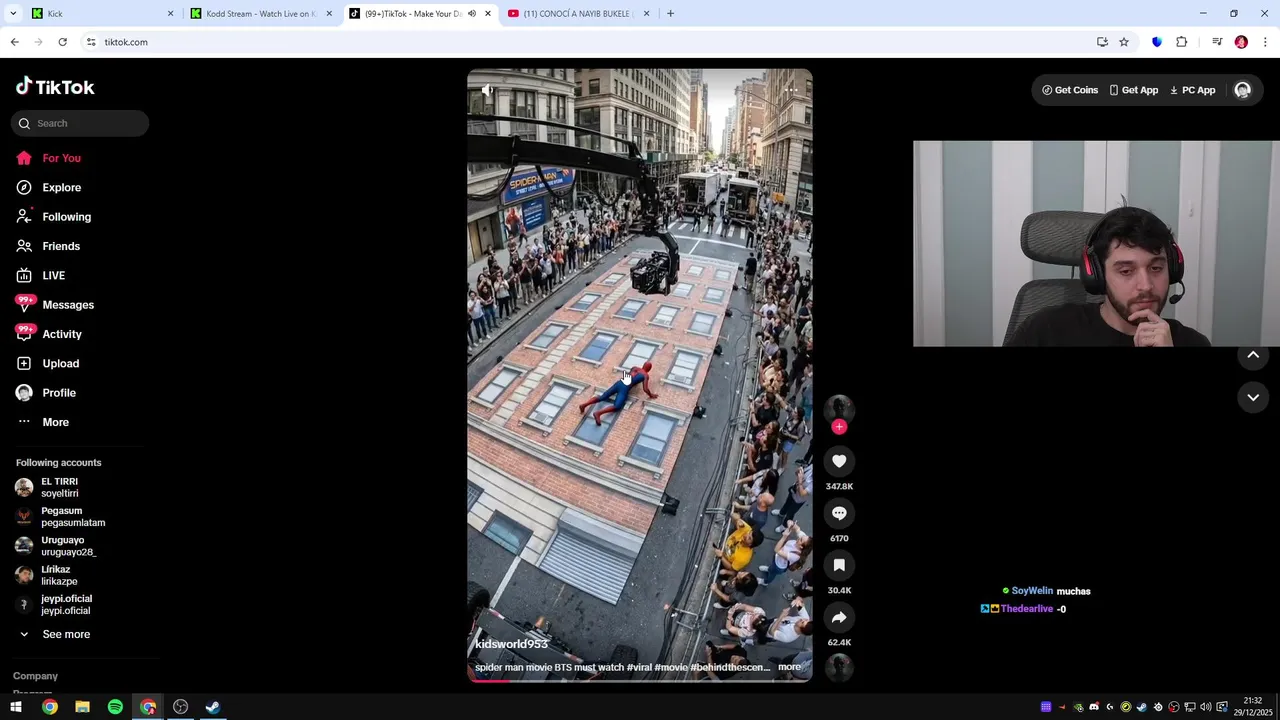Open media controls in Chrome toolbar
The height and width of the screenshot is (720, 1280).
tap(1217, 42)
